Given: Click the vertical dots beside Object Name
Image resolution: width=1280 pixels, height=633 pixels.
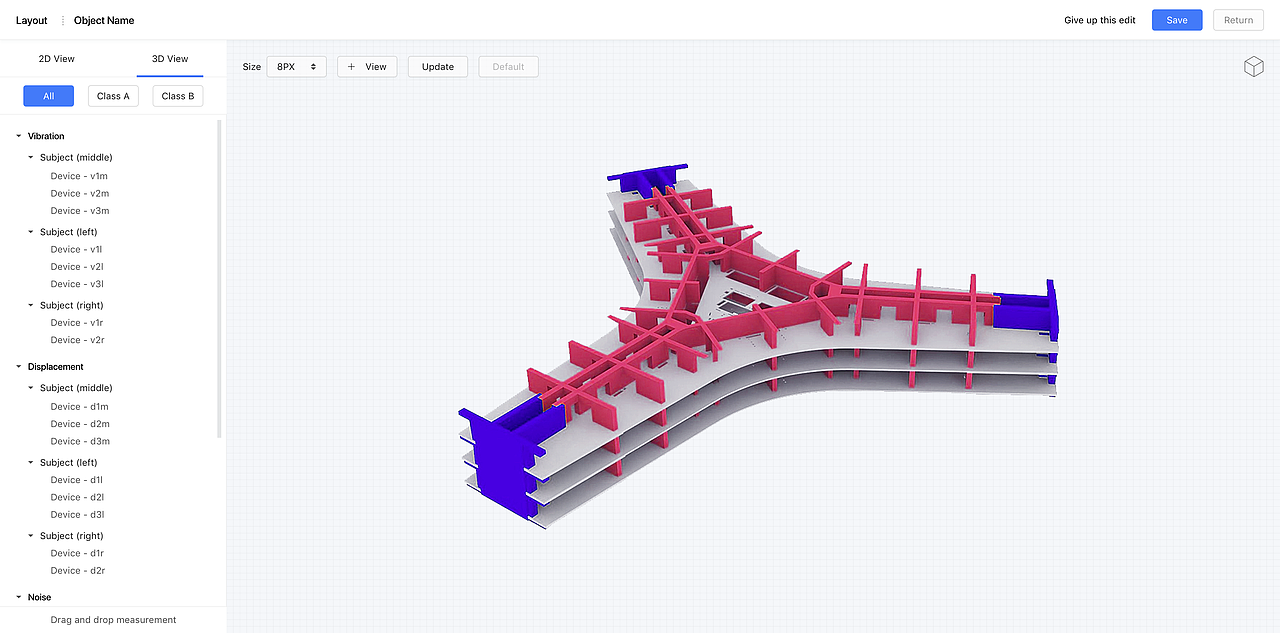Looking at the screenshot, I should [x=63, y=20].
